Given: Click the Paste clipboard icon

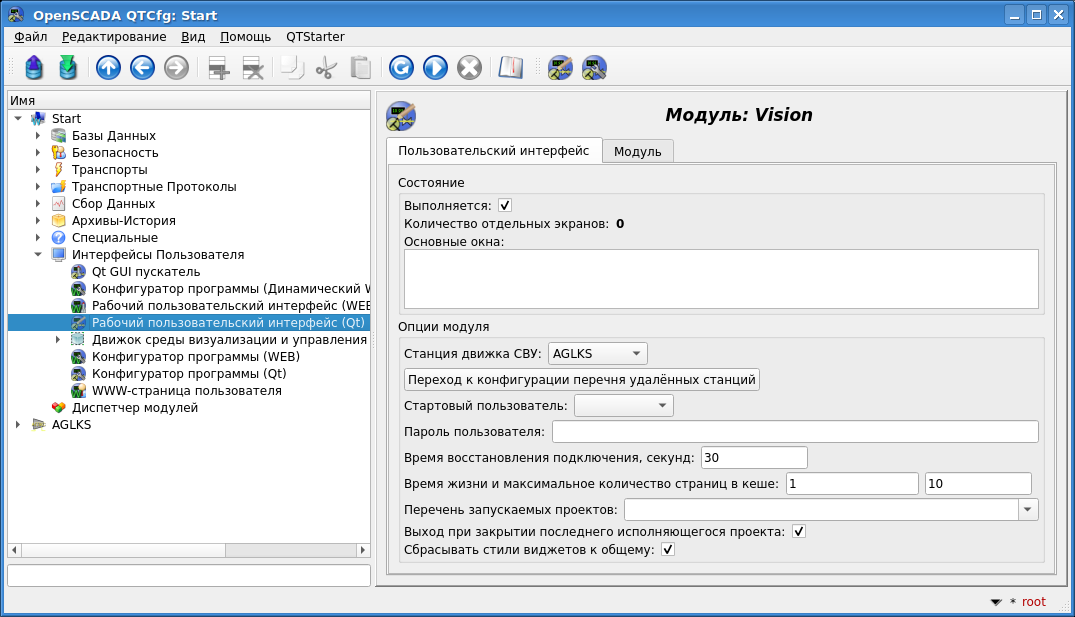Looking at the screenshot, I should (361, 68).
